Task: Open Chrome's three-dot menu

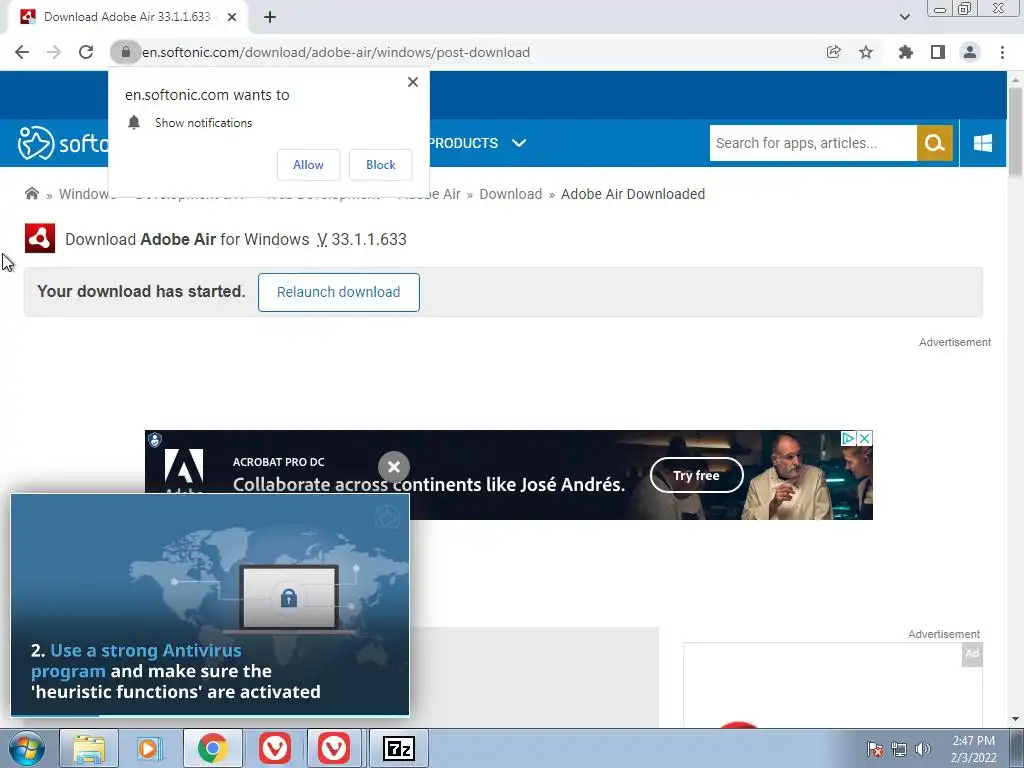Action: (1002, 52)
